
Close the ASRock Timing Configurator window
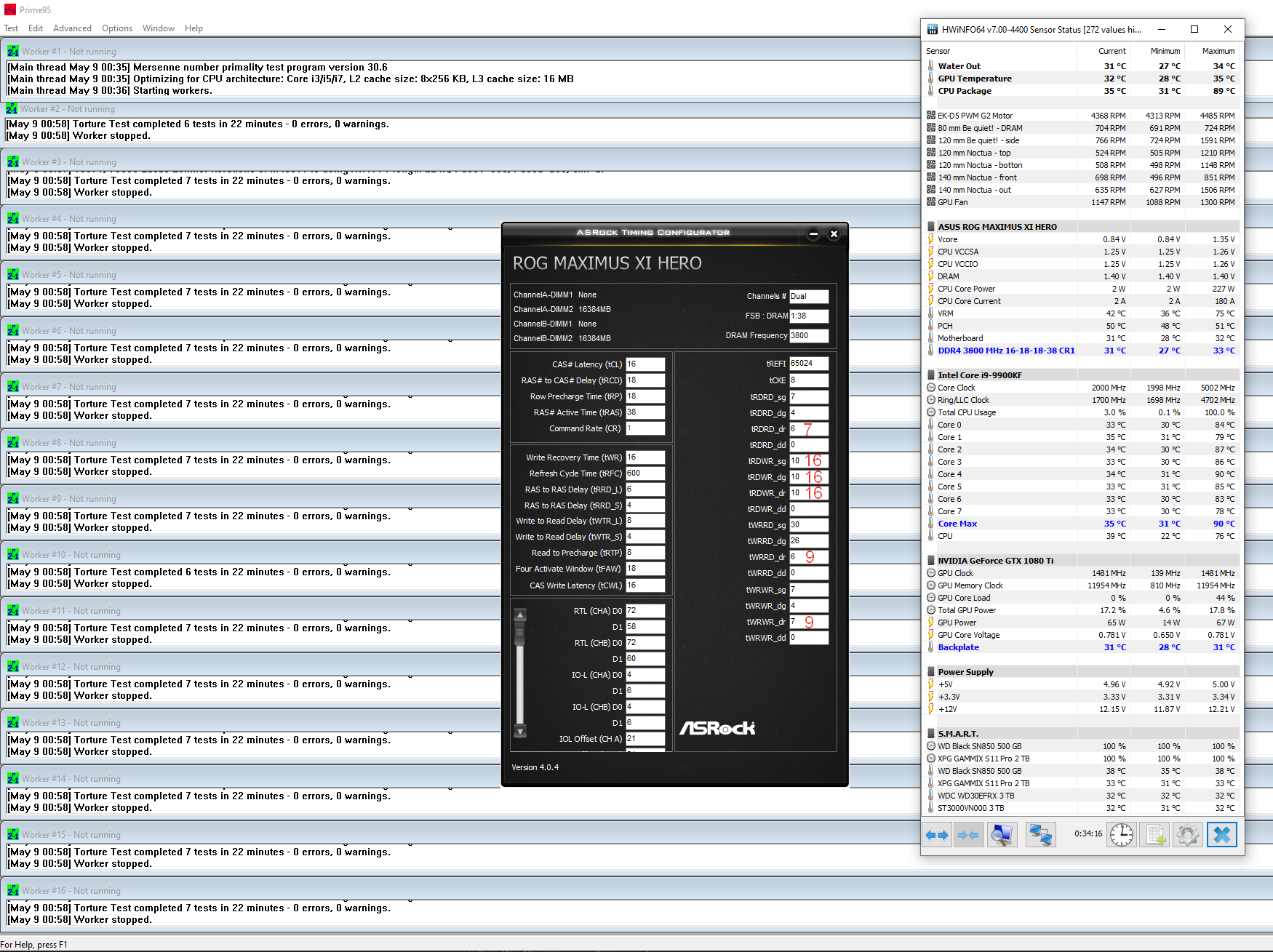coord(834,233)
